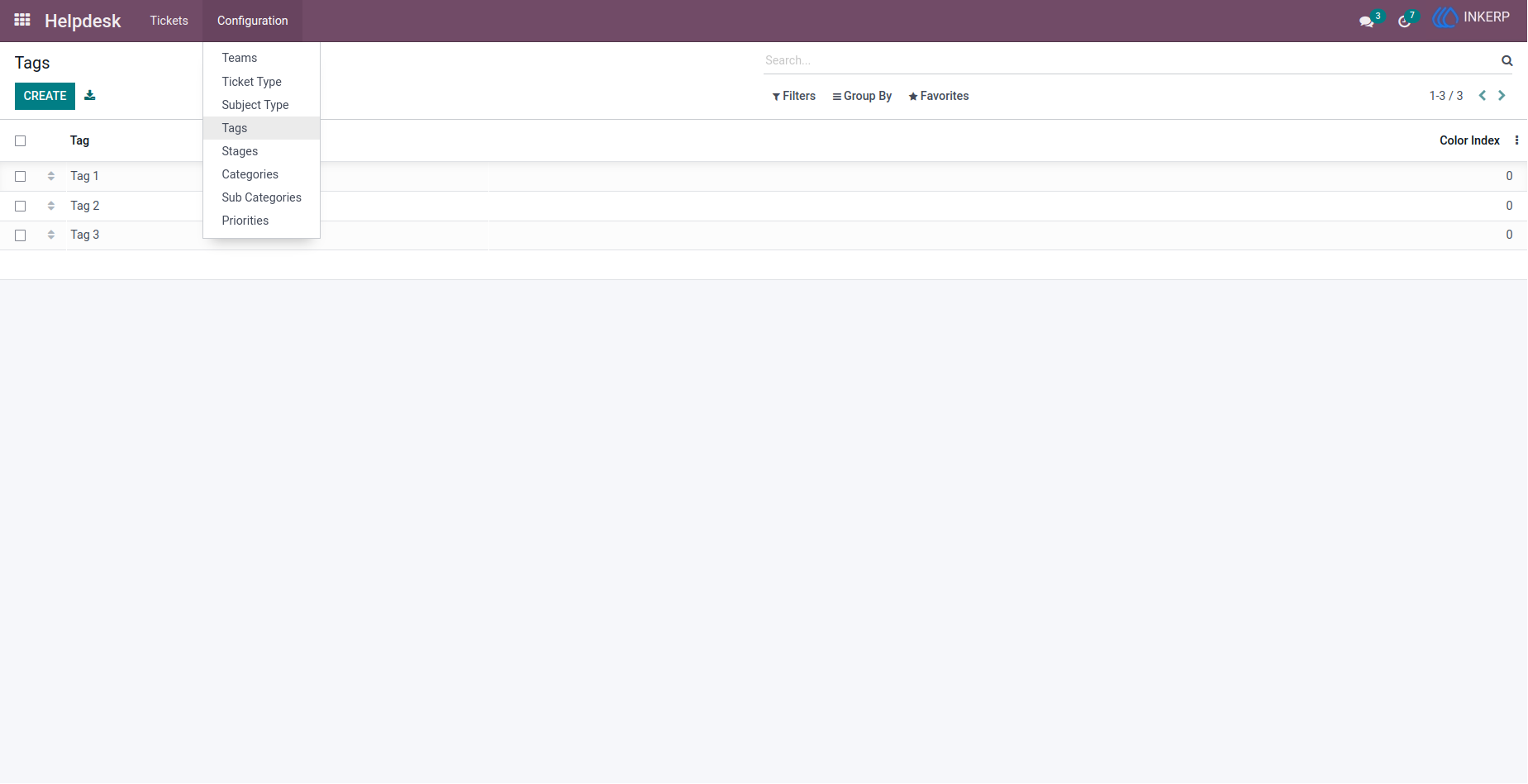
Task: Select Teams from Configuration menu
Action: 261,58
